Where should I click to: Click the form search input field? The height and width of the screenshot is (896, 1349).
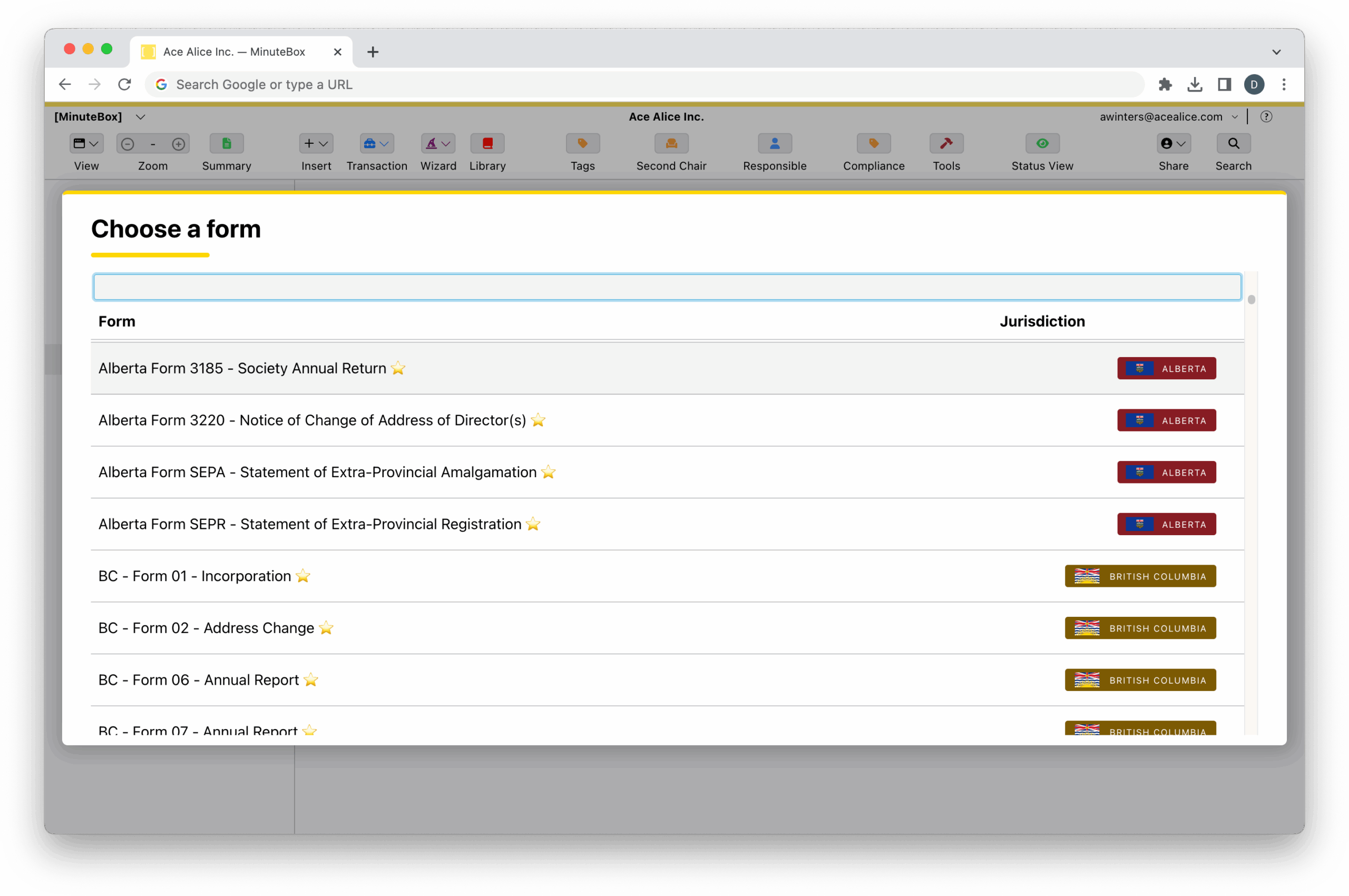(667, 288)
